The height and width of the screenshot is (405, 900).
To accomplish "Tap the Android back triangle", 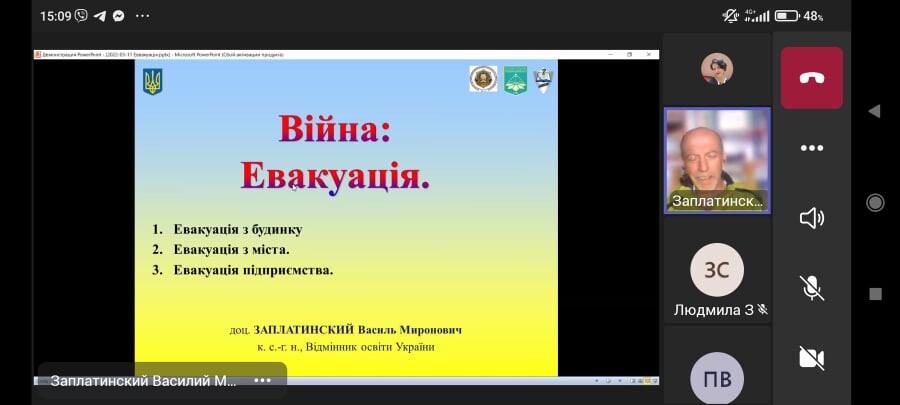I will [874, 111].
